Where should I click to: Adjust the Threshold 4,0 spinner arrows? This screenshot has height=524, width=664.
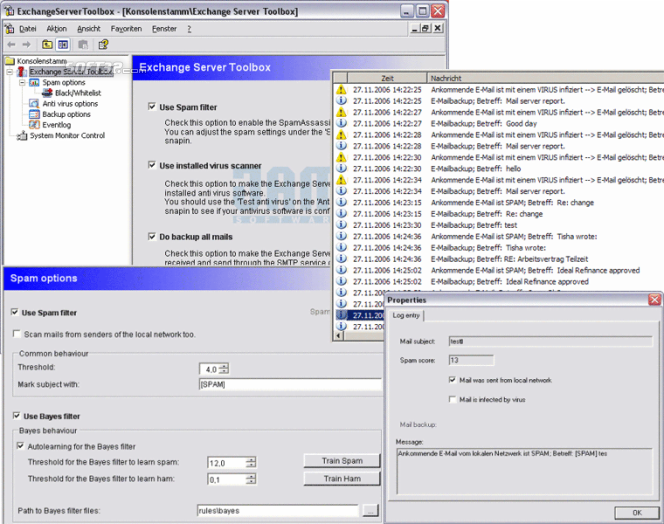[x=224, y=369]
